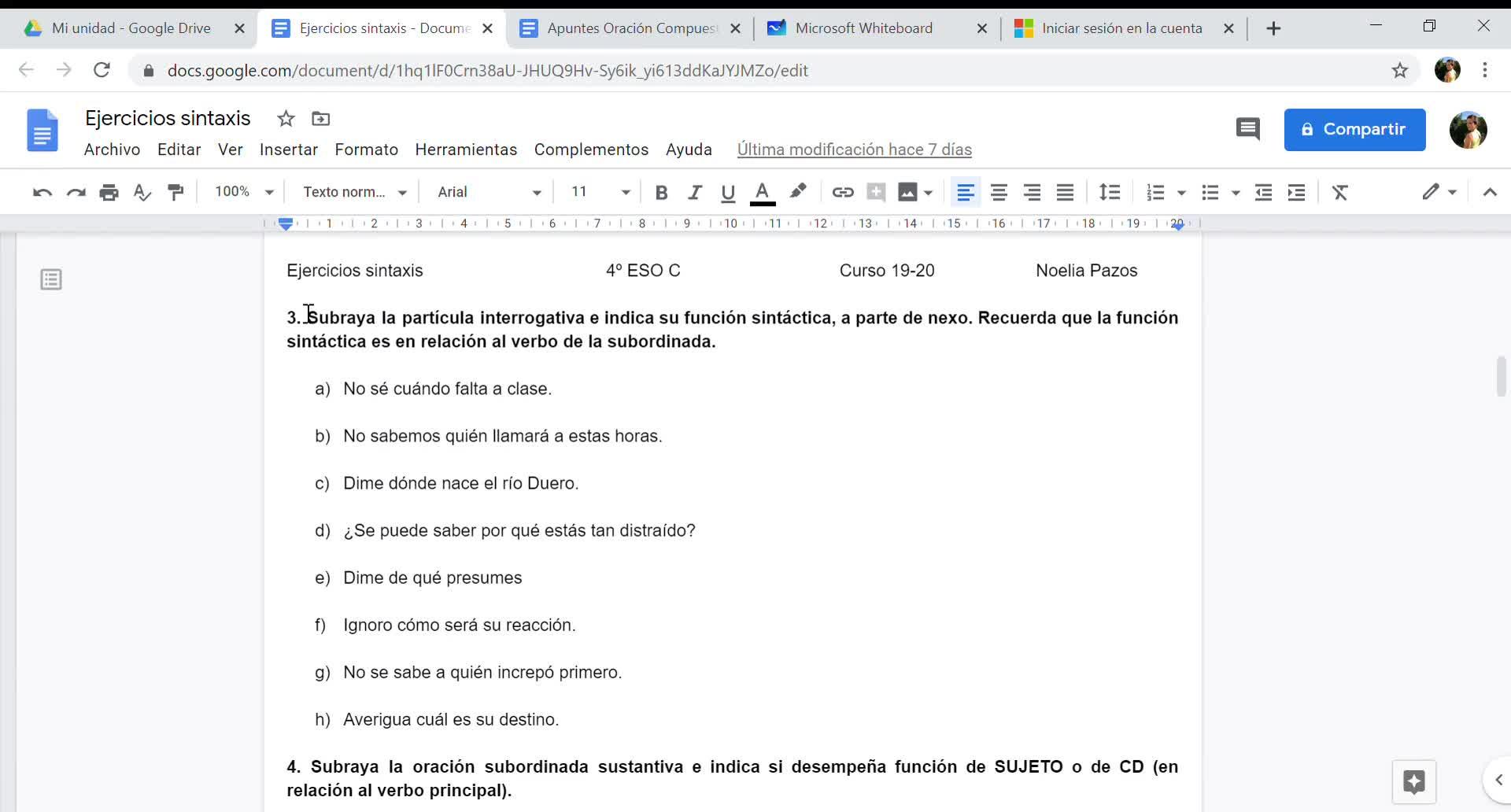Open the last modification history link
1511x812 pixels.
[855, 149]
